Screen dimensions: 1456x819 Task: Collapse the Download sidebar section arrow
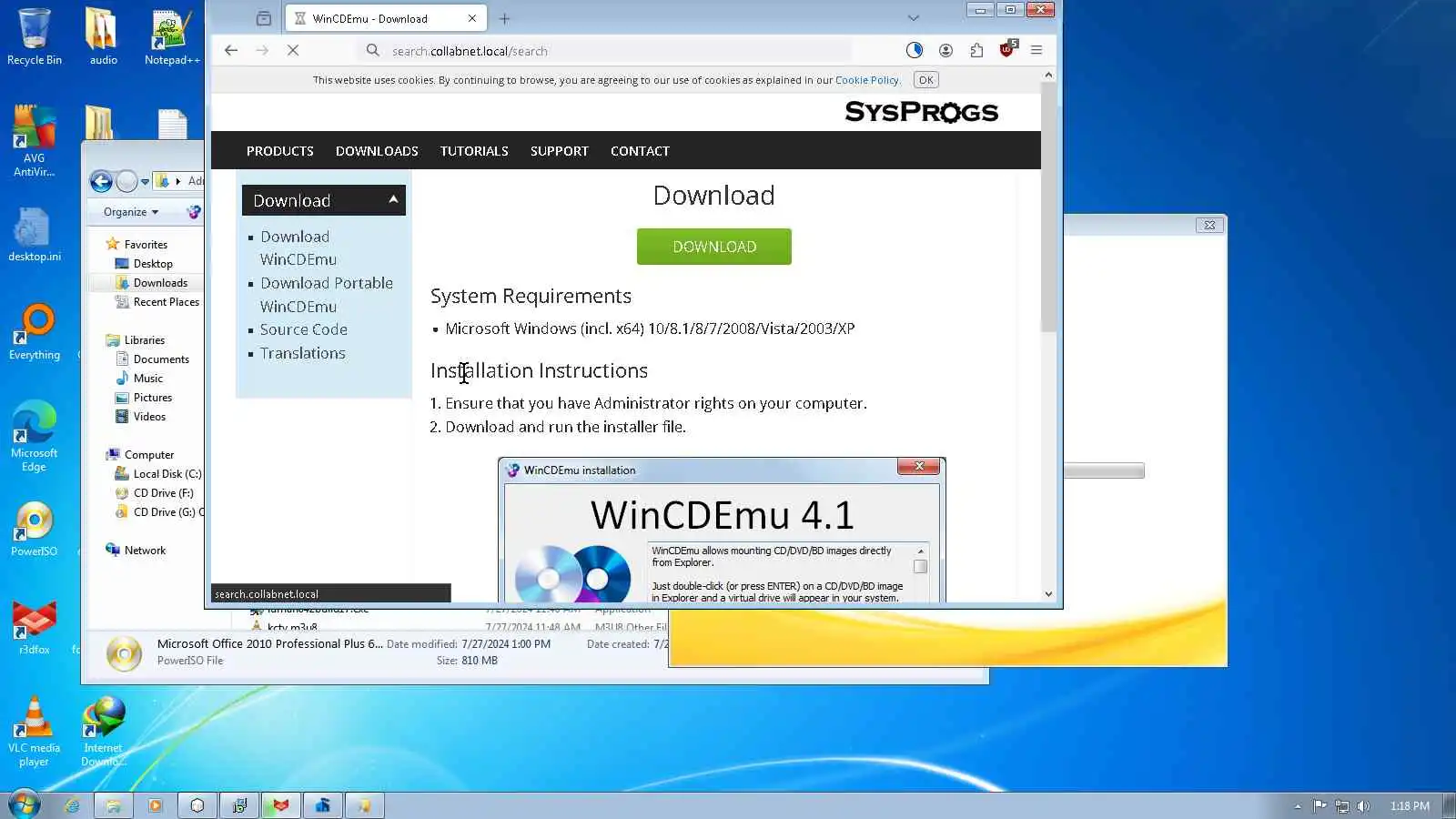pos(393,199)
